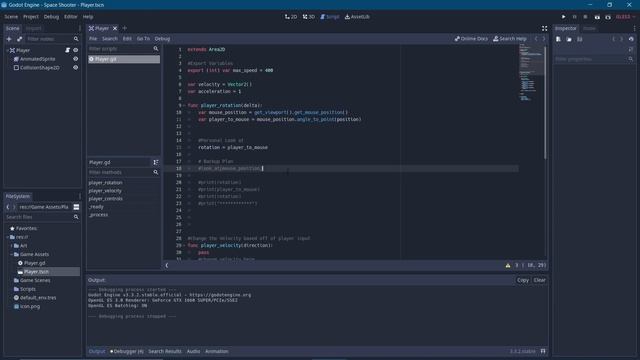Toggle visibility of Player node
The height and width of the screenshot is (360, 640).
pyautogui.click(x=76, y=50)
